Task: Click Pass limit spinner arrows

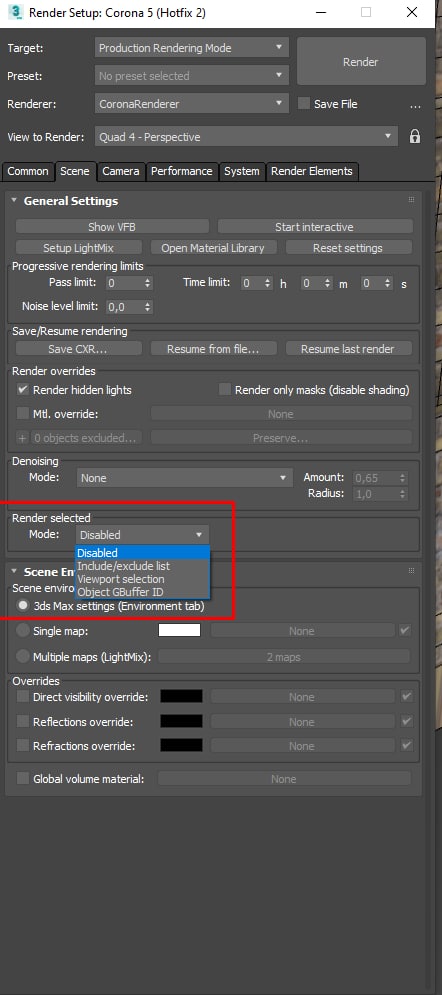Action: (x=148, y=282)
